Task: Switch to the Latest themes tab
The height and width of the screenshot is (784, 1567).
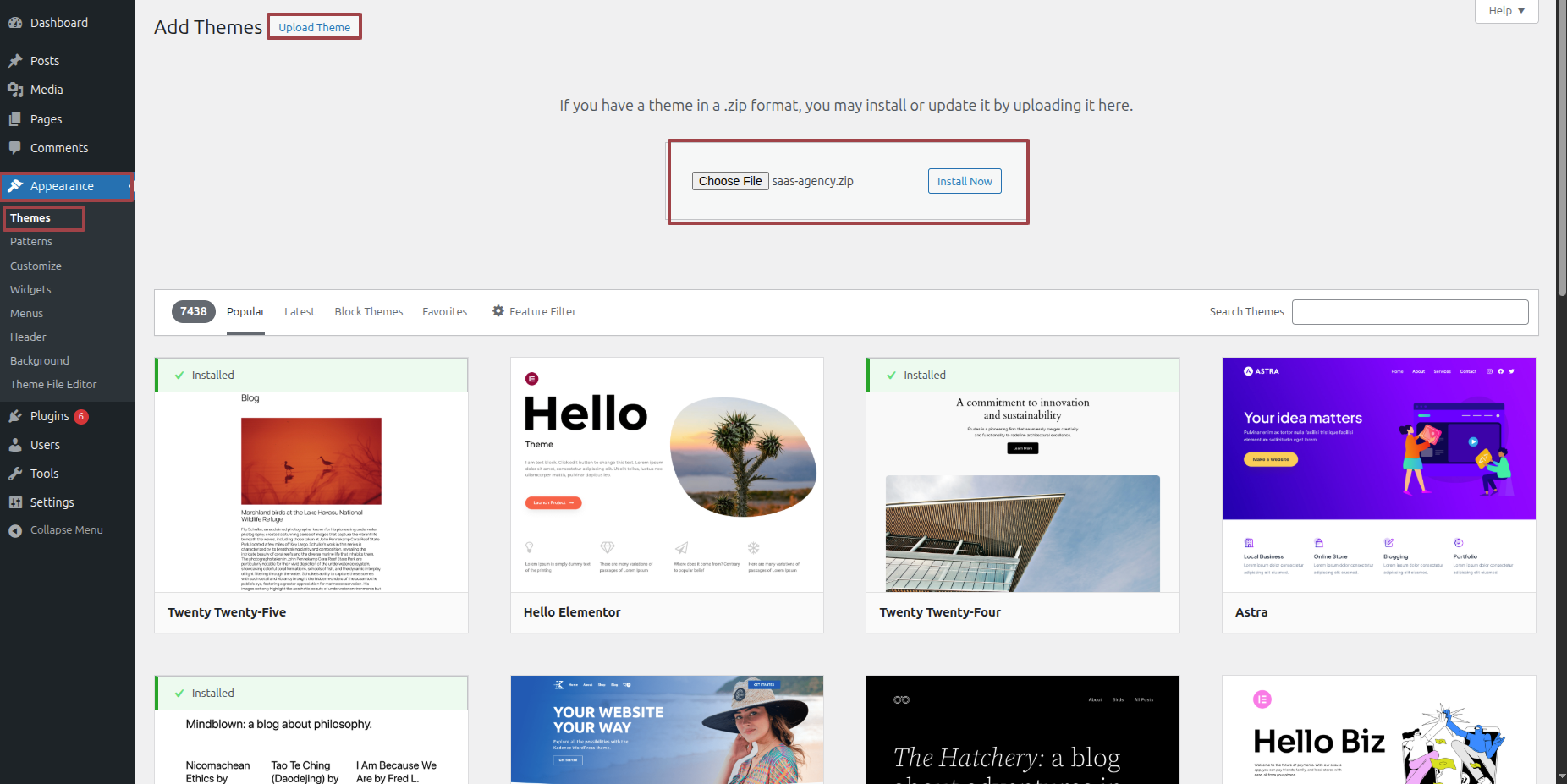Action: click(x=300, y=312)
